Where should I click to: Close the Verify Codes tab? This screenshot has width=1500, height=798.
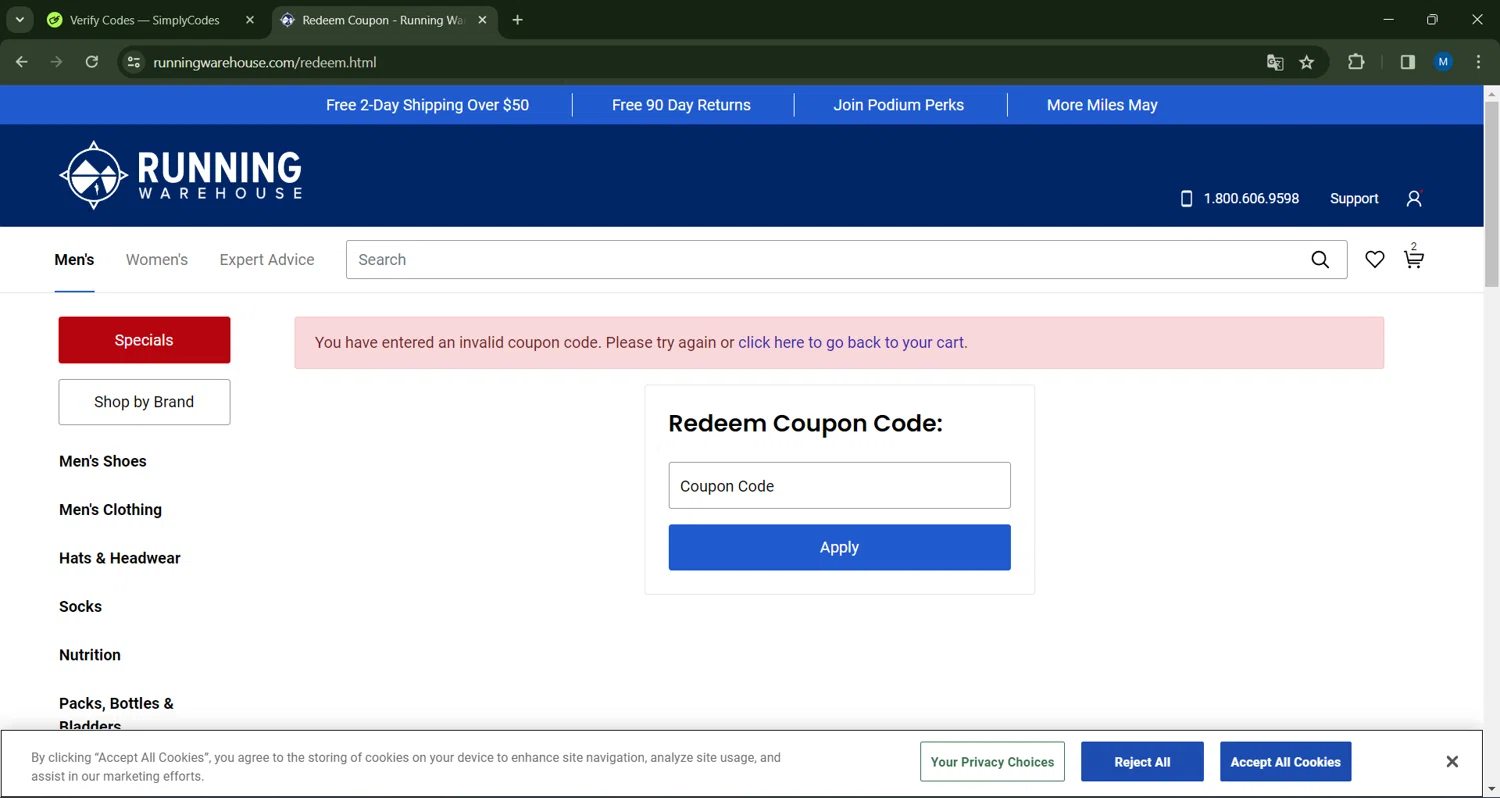tap(250, 20)
